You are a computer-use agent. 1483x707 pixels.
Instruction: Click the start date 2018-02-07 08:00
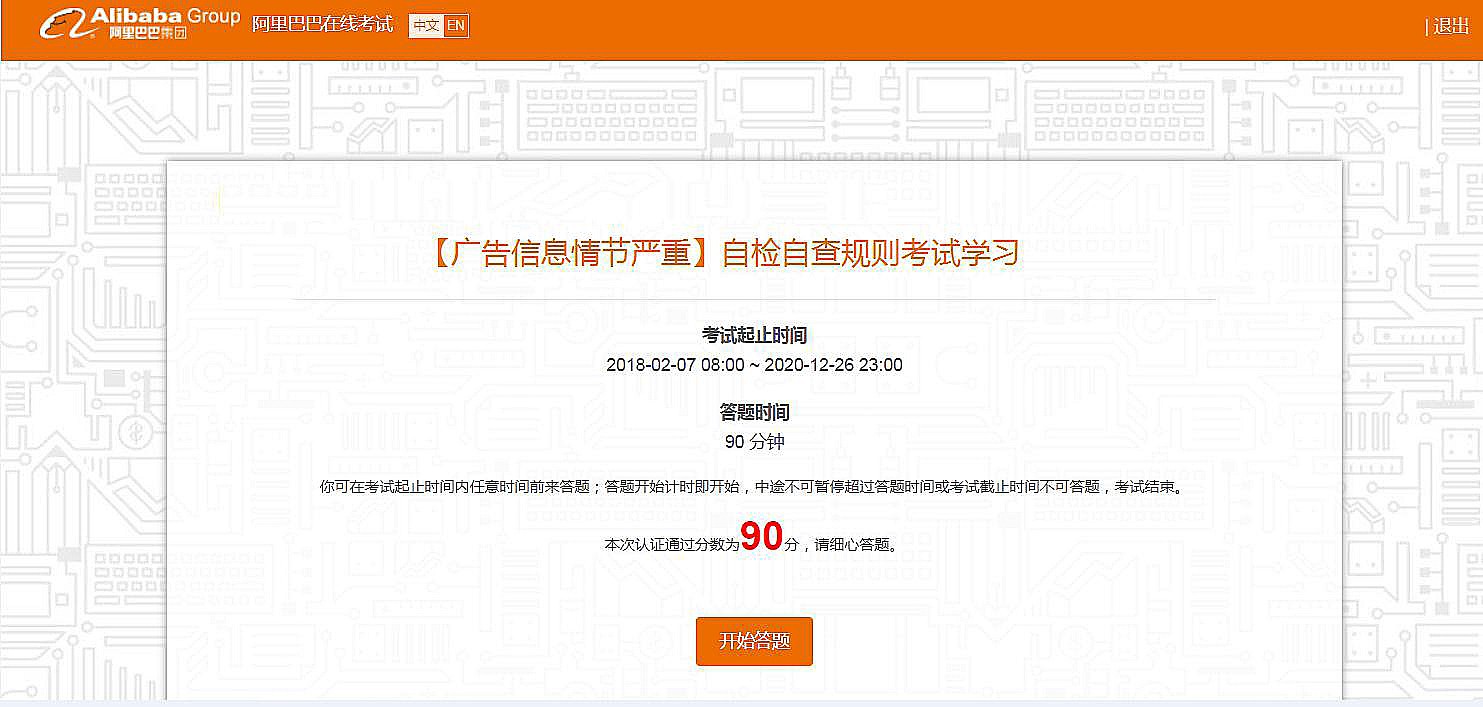pyautogui.click(x=675, y=365)
